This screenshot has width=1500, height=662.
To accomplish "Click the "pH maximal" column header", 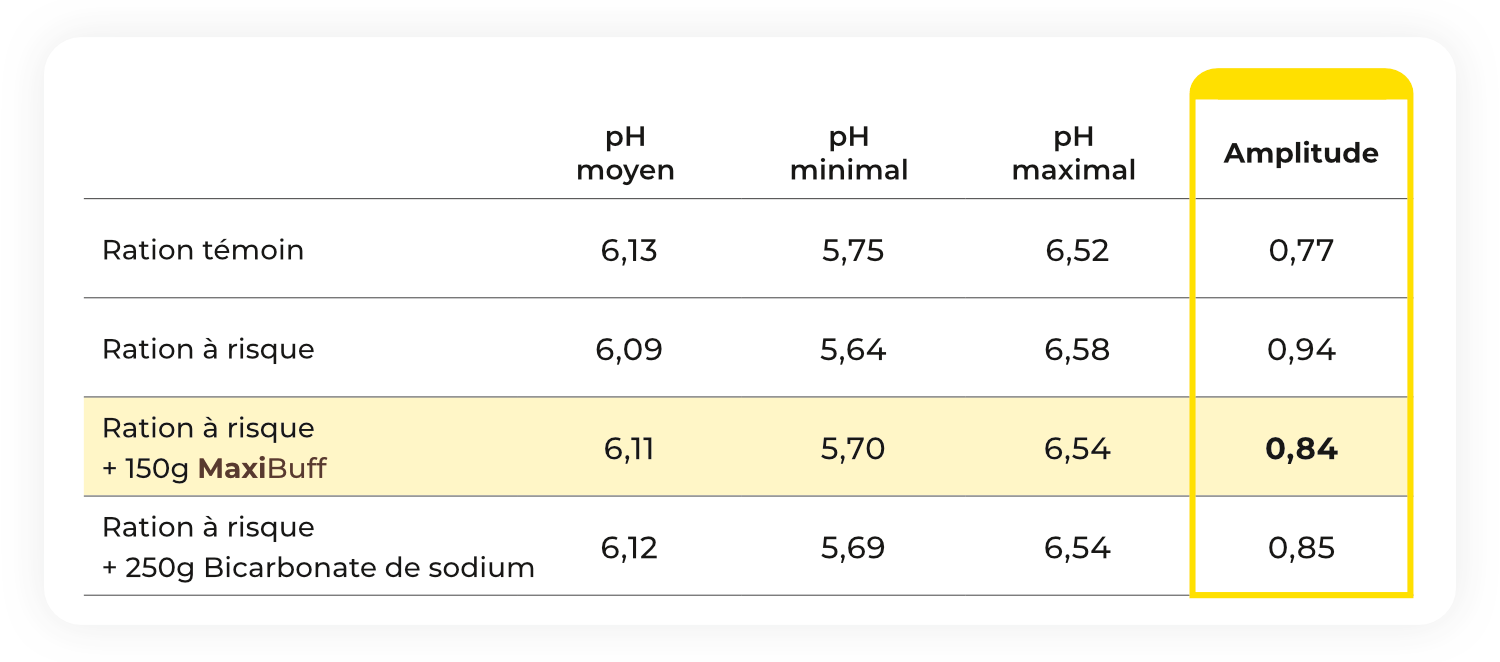I will click(x=1074, y=154).
